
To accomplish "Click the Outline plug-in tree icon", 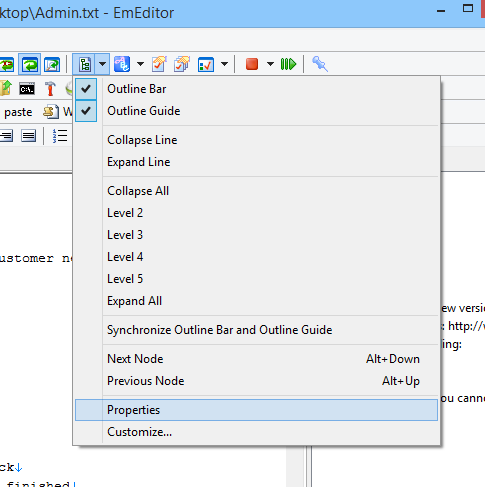I will (x=84, y=64).
